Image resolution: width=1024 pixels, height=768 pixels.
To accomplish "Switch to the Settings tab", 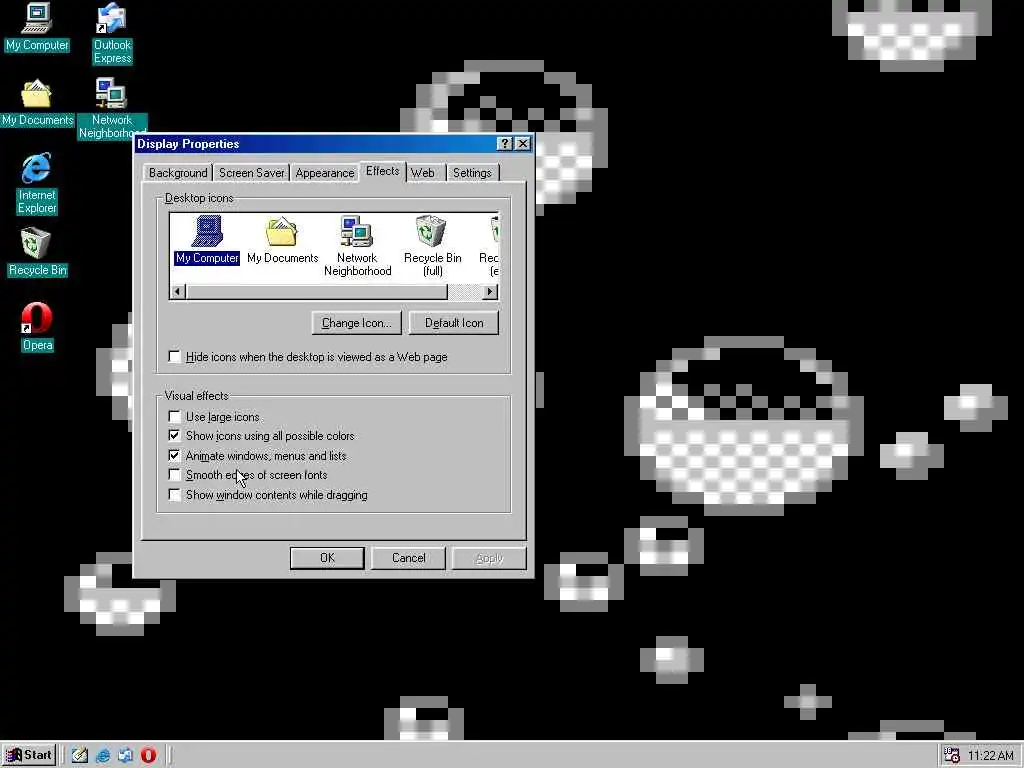I will [472, 173].
